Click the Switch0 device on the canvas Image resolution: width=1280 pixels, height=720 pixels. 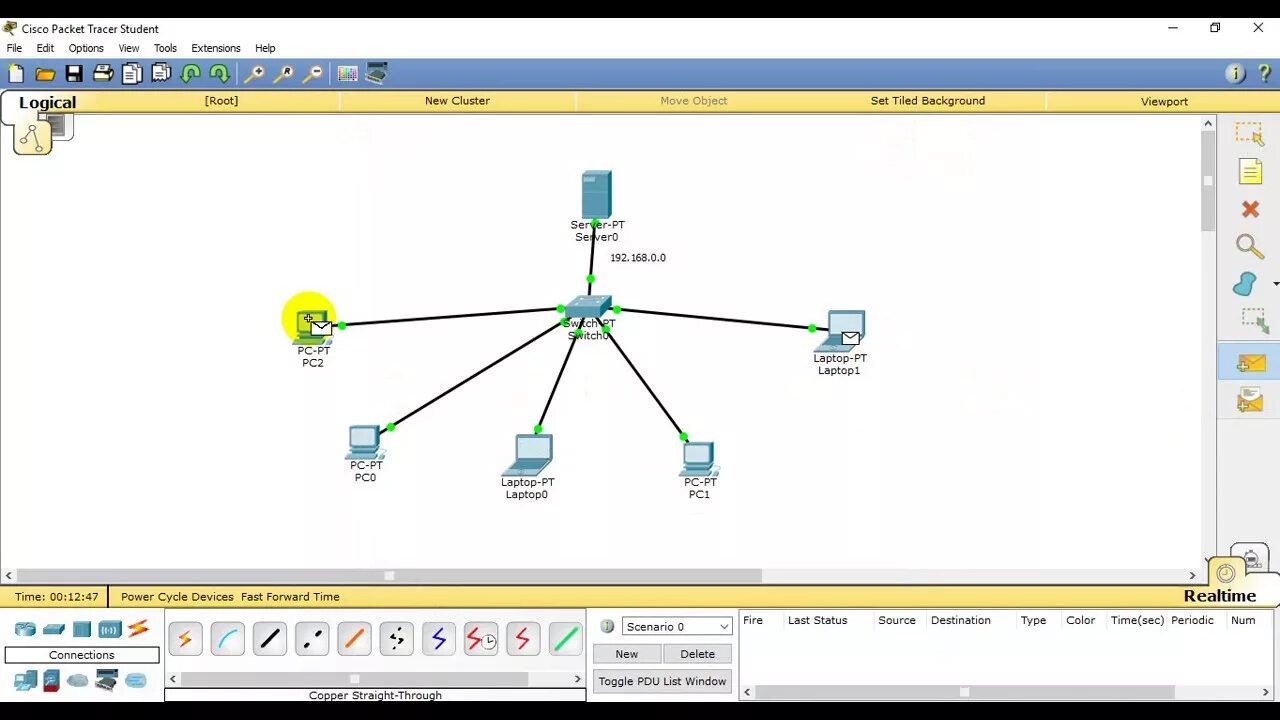(x=588, y=308)
